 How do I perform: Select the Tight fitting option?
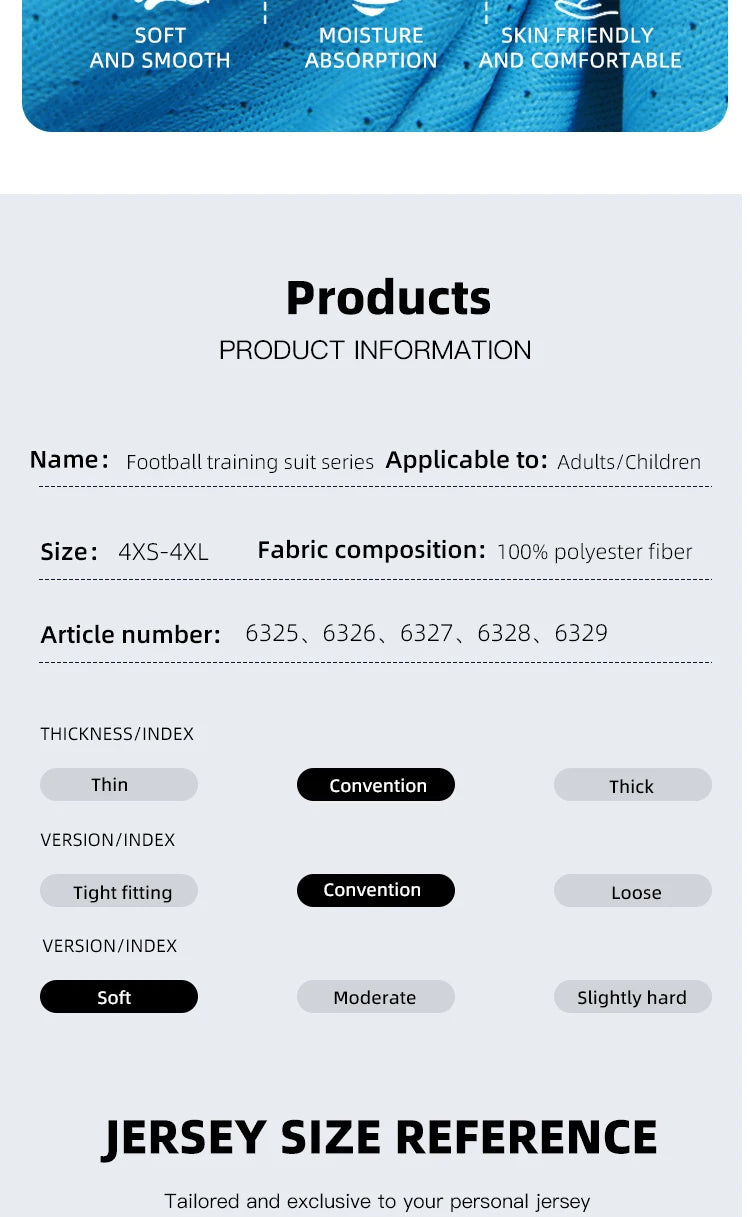coord(119,891)
